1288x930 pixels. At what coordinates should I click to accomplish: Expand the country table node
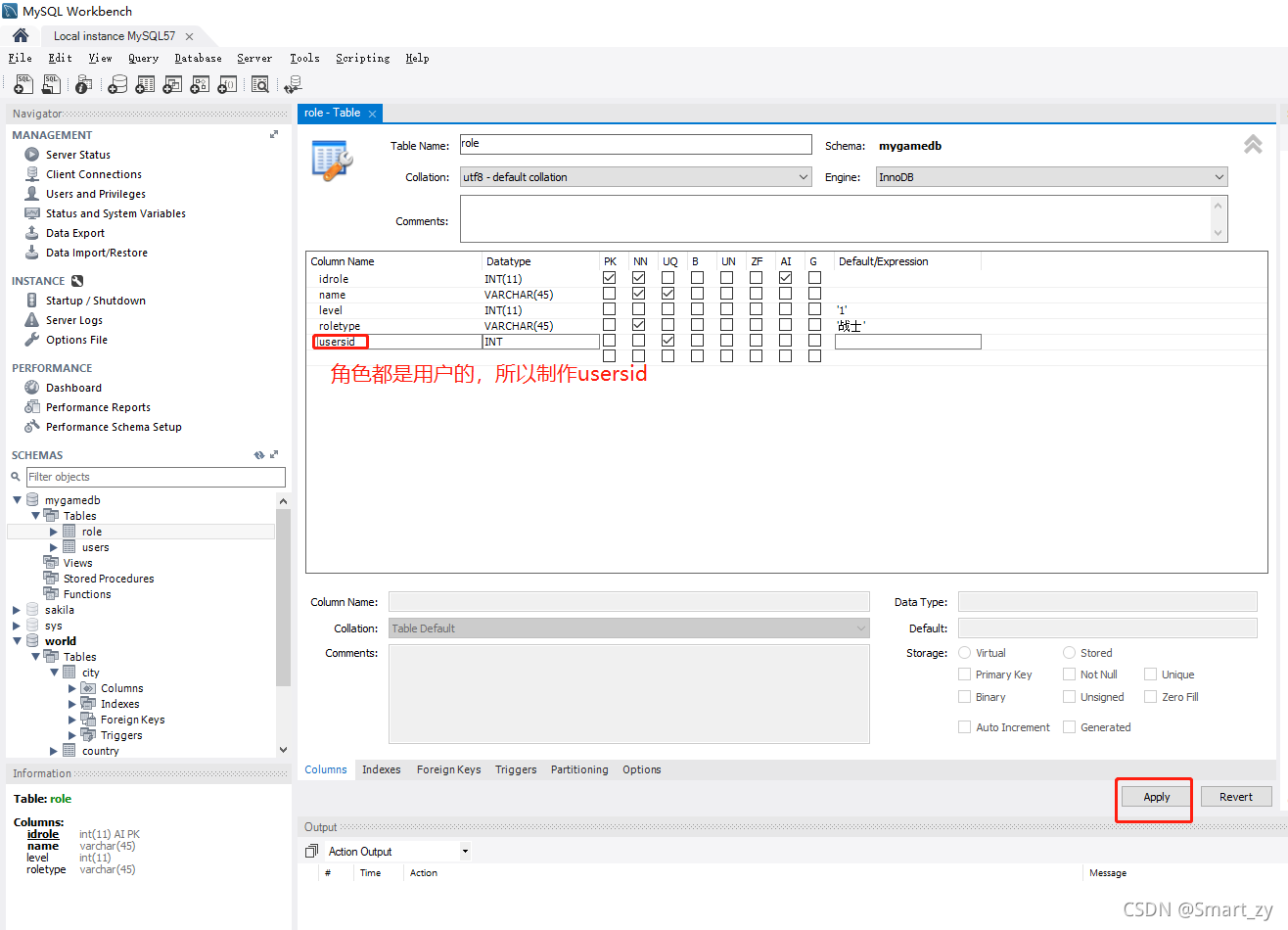pyautogui.click(x=54, y=751)
